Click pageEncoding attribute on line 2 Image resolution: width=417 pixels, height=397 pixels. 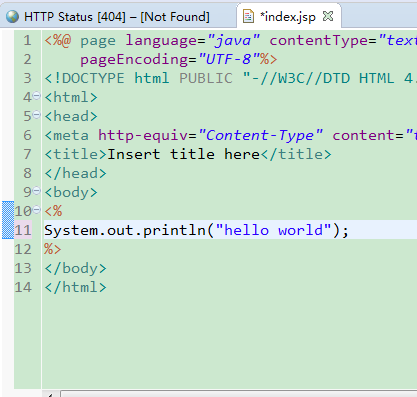click(134, 60)
